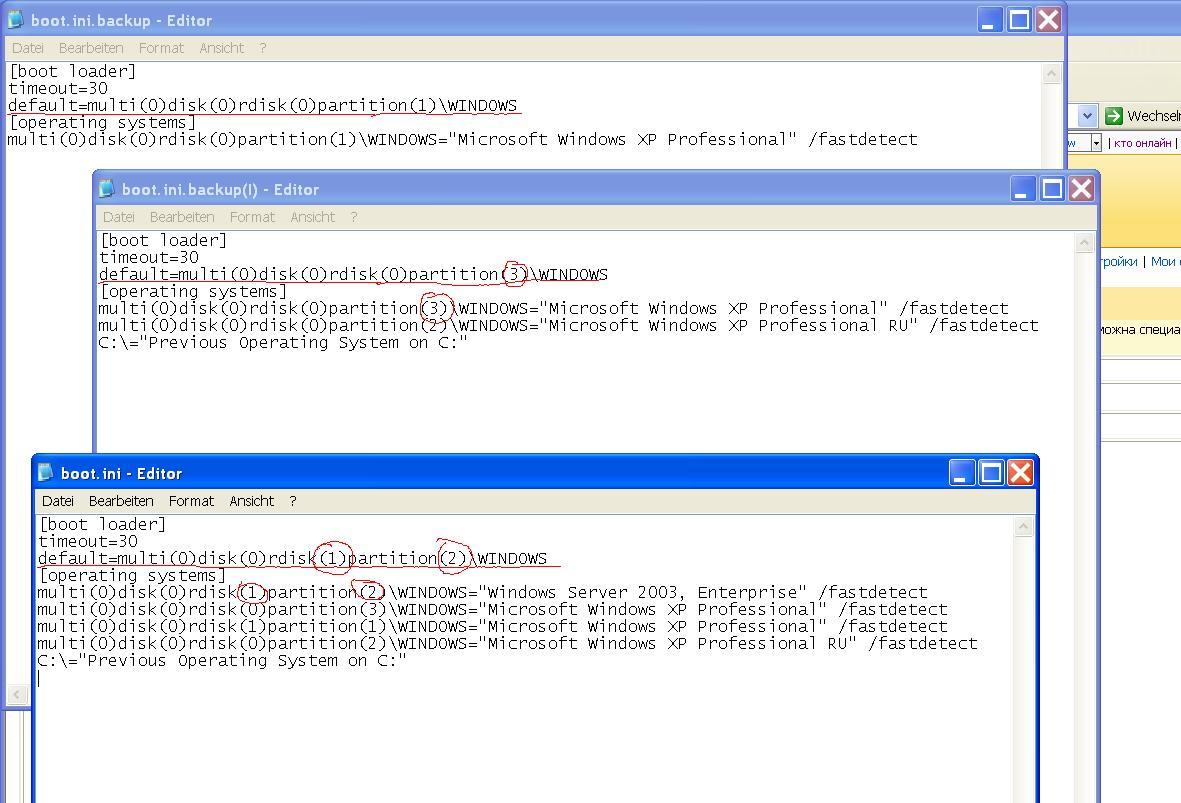Click scroll-up arrow in boot.ini.backup(I) window

[1085, 243]
